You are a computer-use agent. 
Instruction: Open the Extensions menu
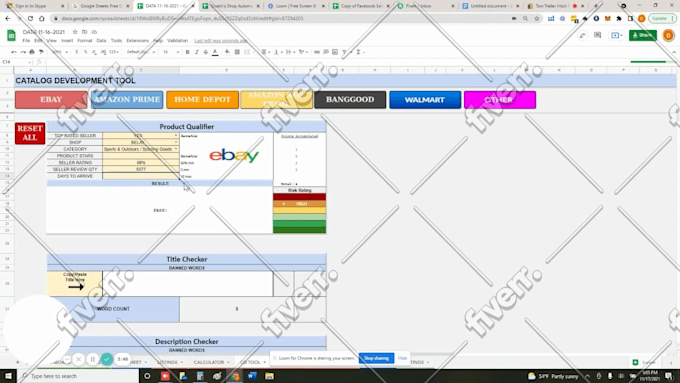137,41
